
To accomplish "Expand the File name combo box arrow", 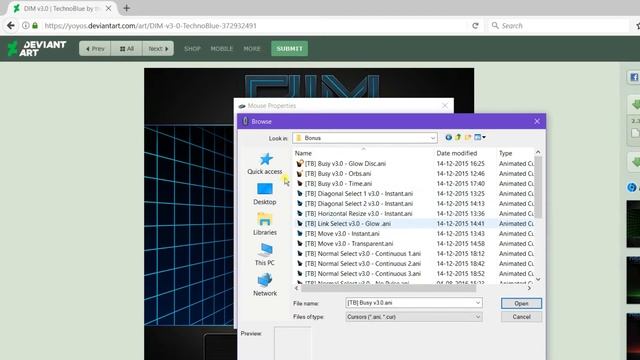I will [x=478, y=303].
